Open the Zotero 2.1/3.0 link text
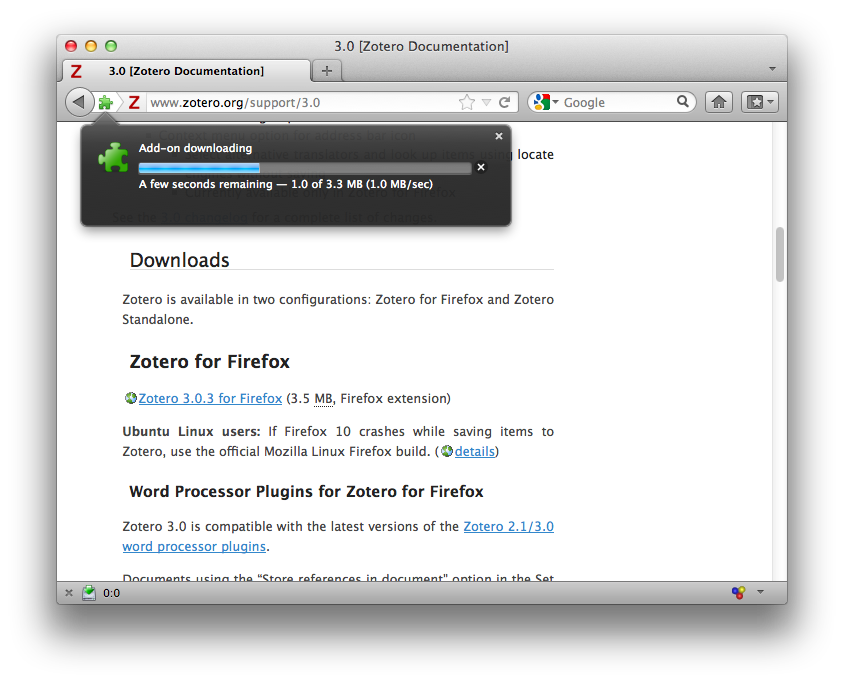The image size is (844, 683). (x=509, y=526)
